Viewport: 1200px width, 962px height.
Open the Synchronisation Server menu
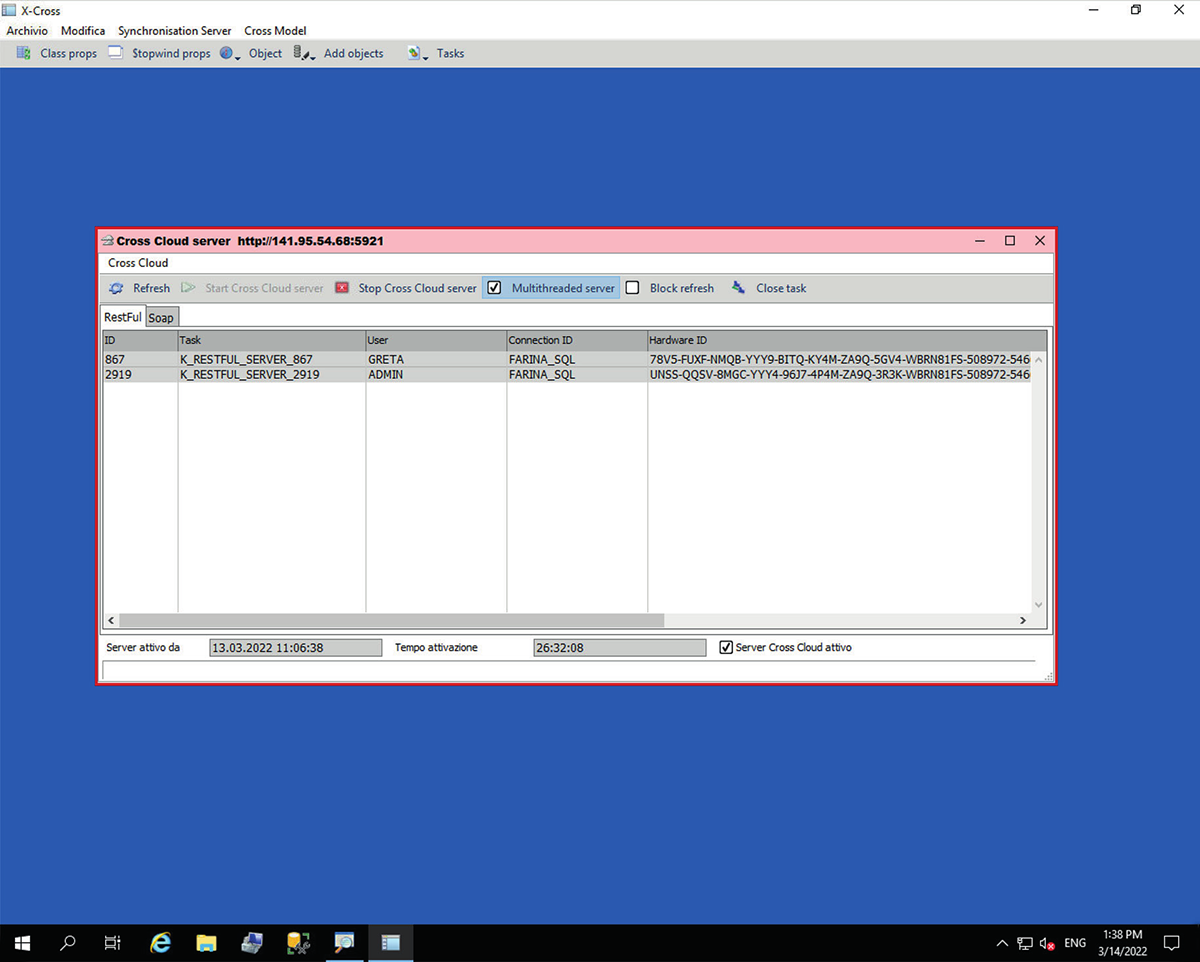(x=175, y=31)
